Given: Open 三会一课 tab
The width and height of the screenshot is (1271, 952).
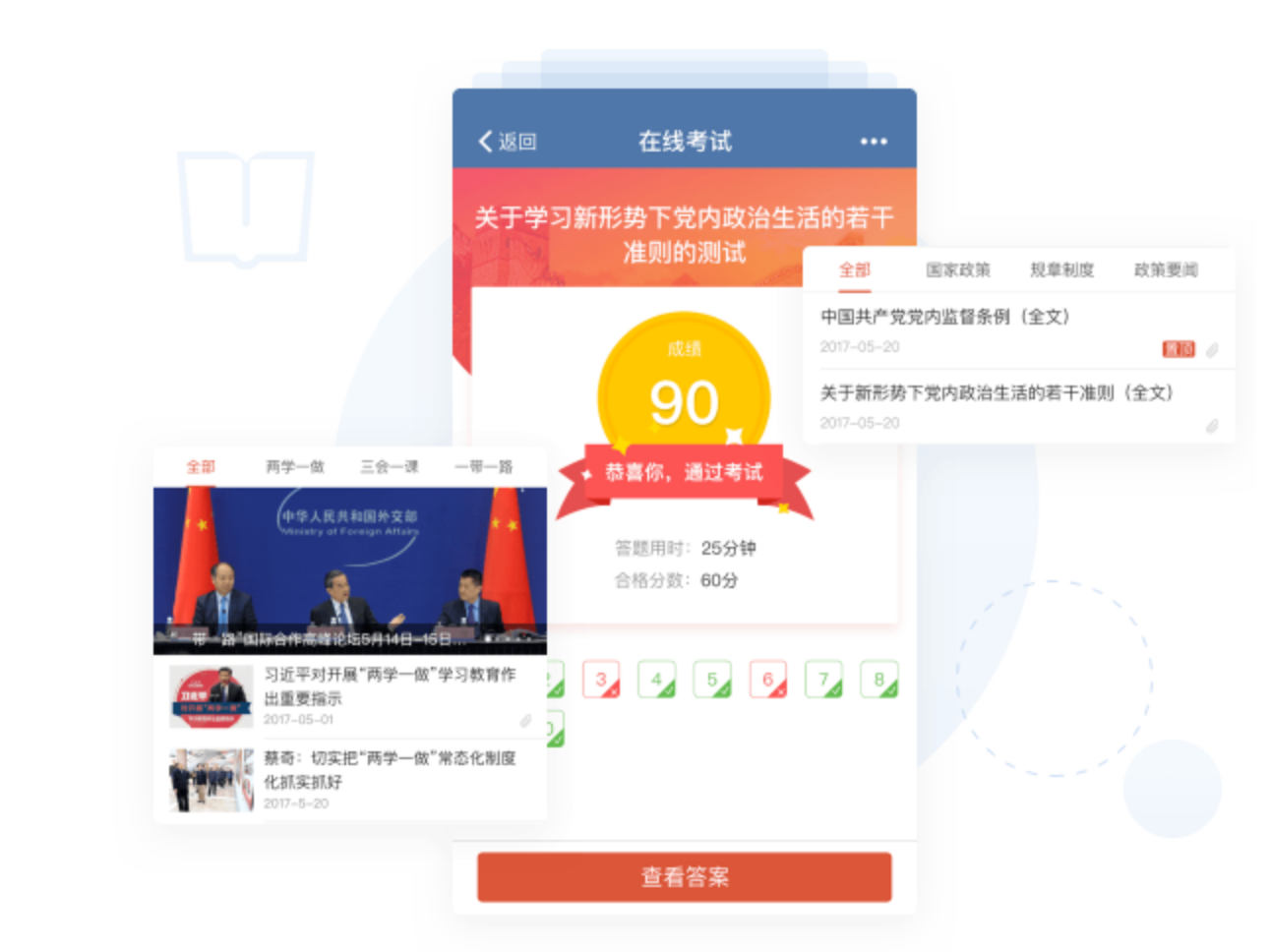Looking at the screenshot, I should point(390,466).
